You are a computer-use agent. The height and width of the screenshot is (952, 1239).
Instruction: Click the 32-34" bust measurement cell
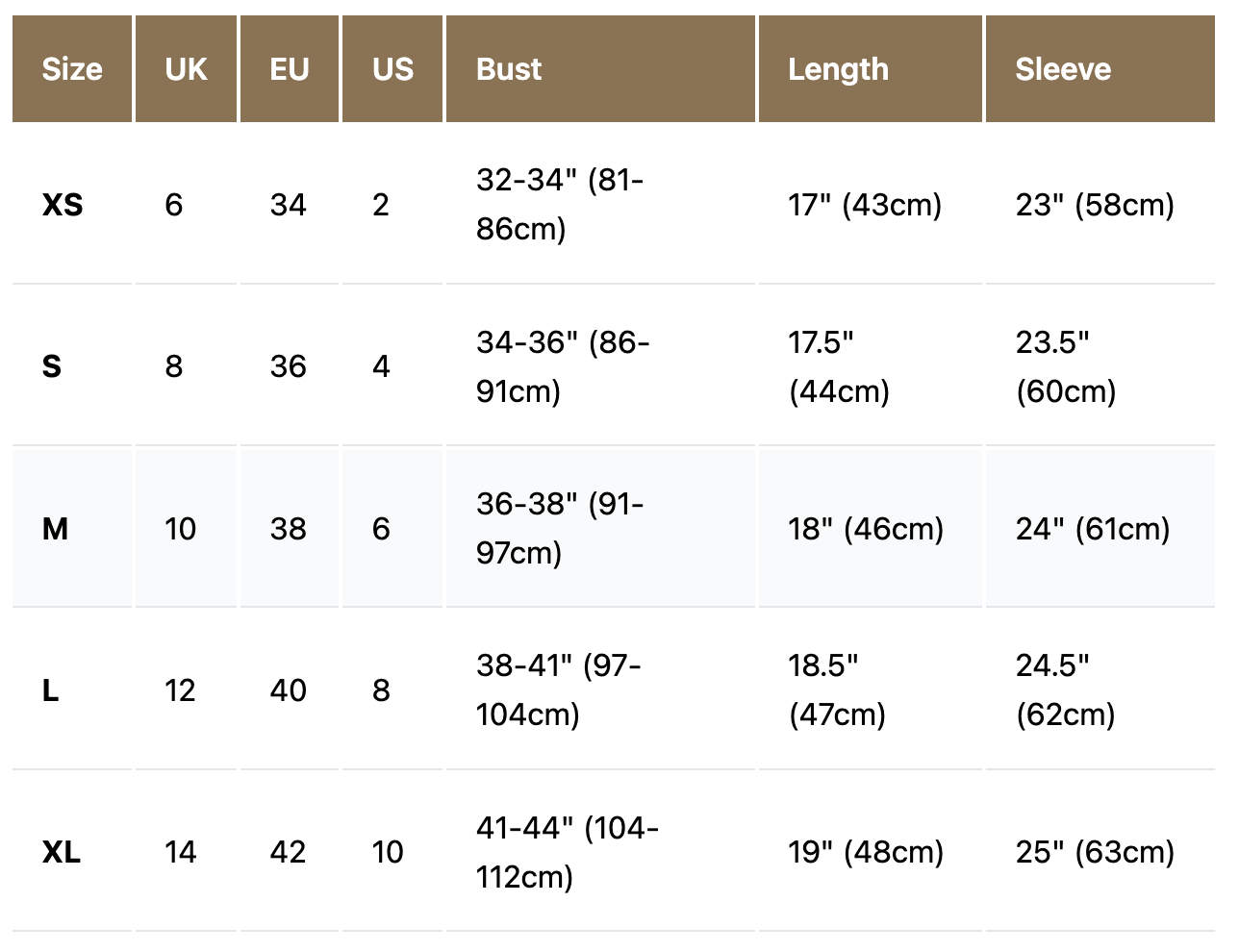[x=560, y=205]
